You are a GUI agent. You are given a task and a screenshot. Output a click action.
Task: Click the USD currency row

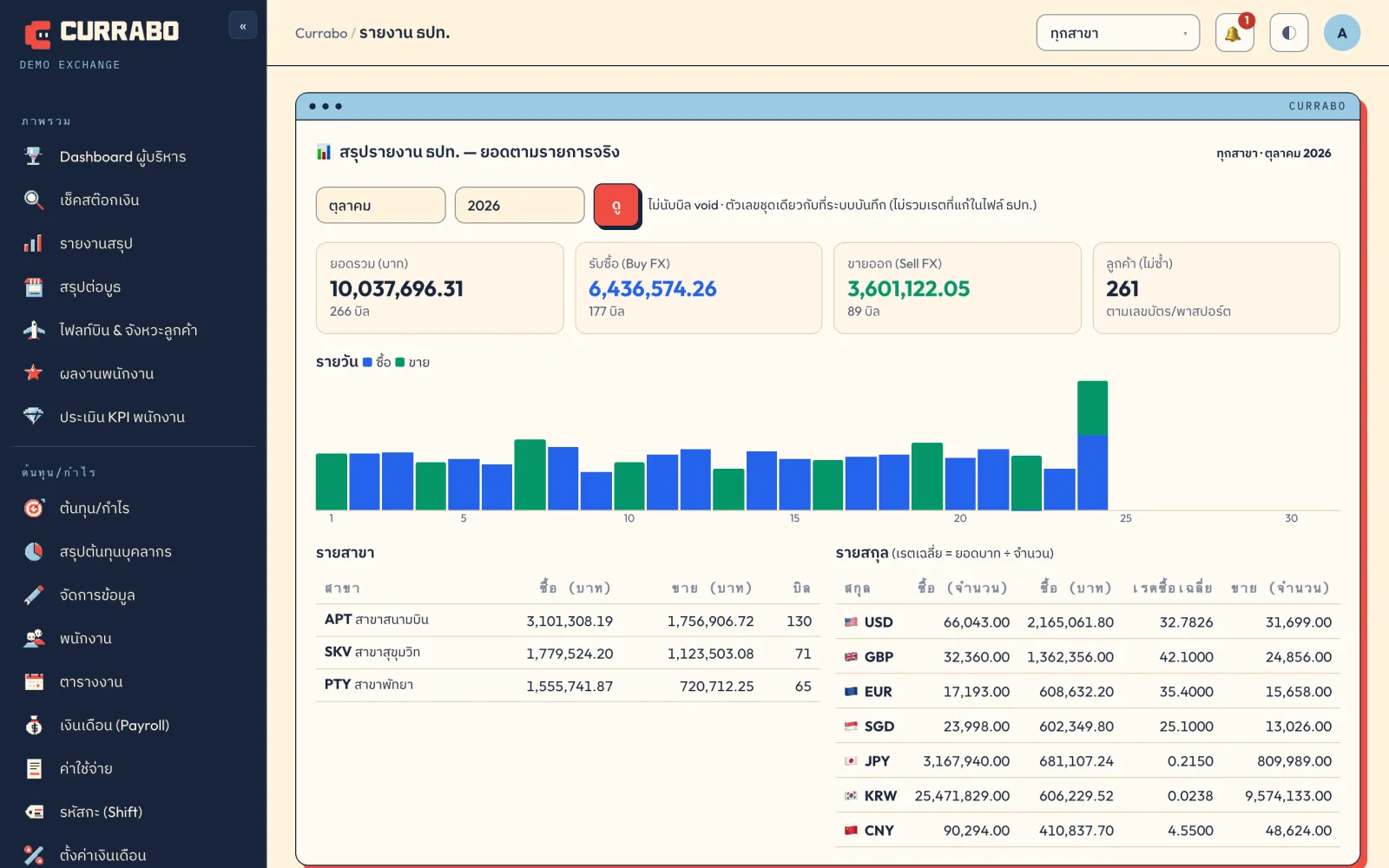pos(1088,621)
